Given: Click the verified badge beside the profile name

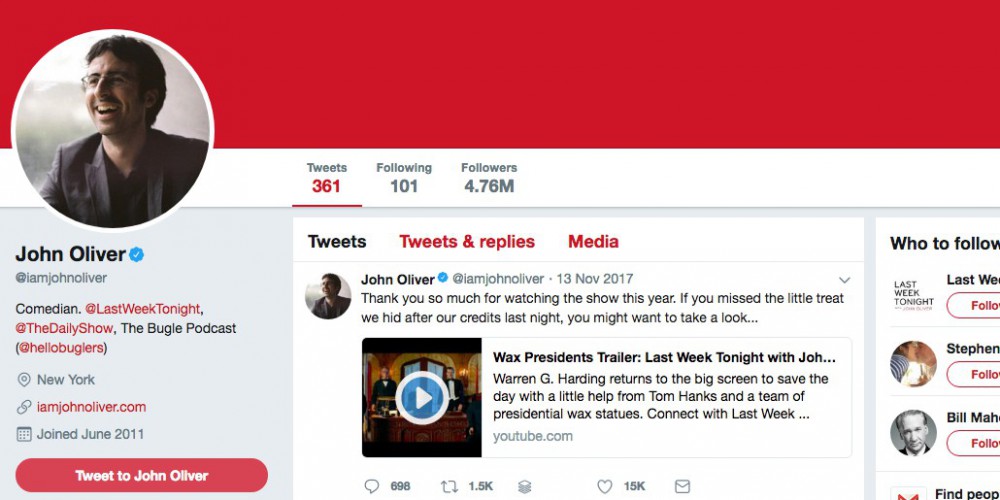Looking at the screenshot, I should coord(137,254).
